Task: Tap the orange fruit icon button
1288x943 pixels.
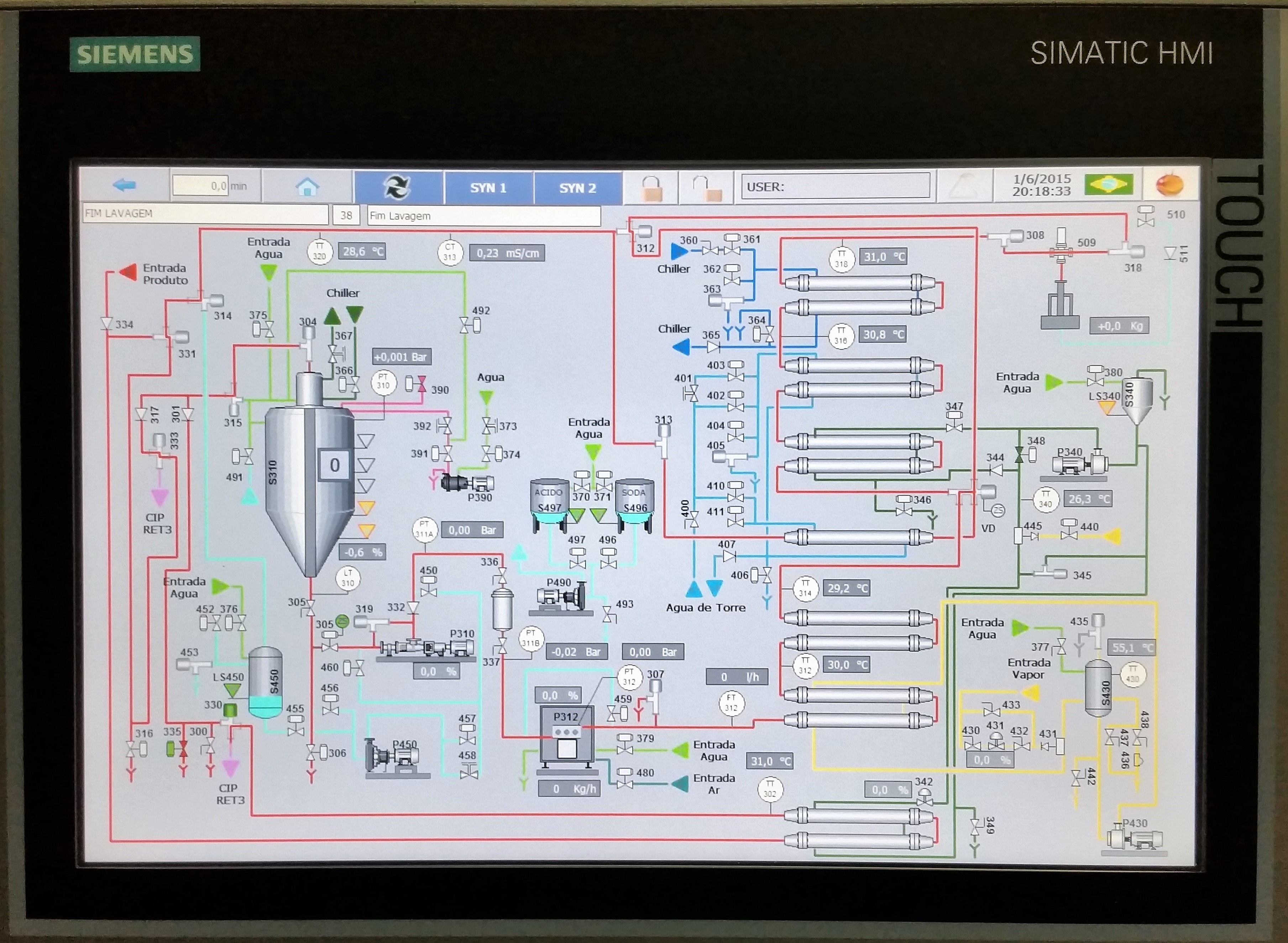Action: (1169, 184)
